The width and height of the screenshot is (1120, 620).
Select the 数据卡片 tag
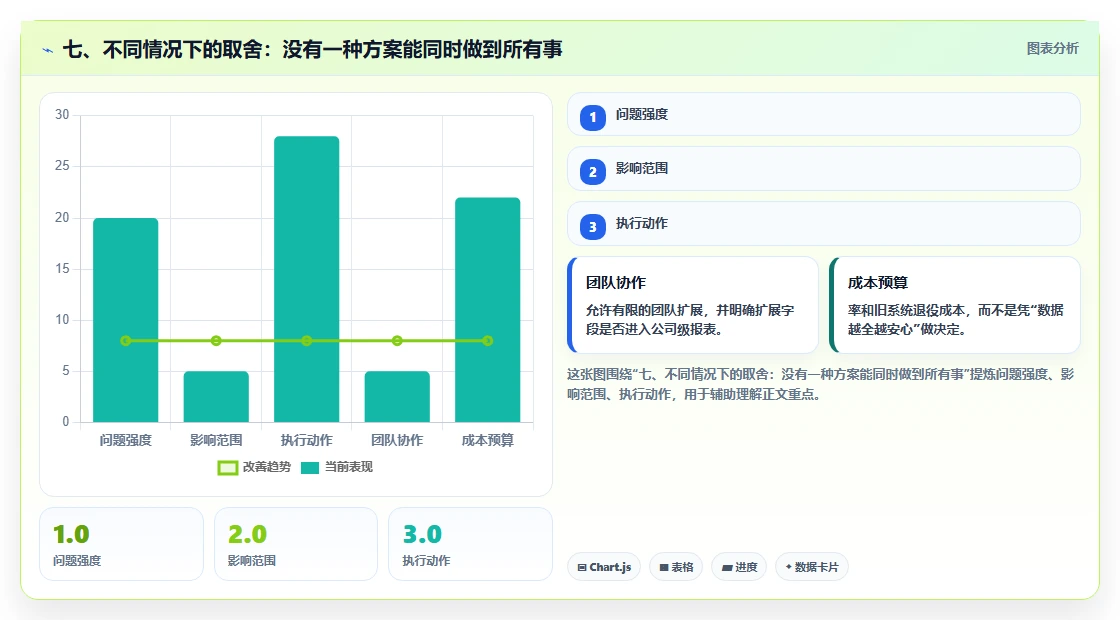[x=812, y=567]
